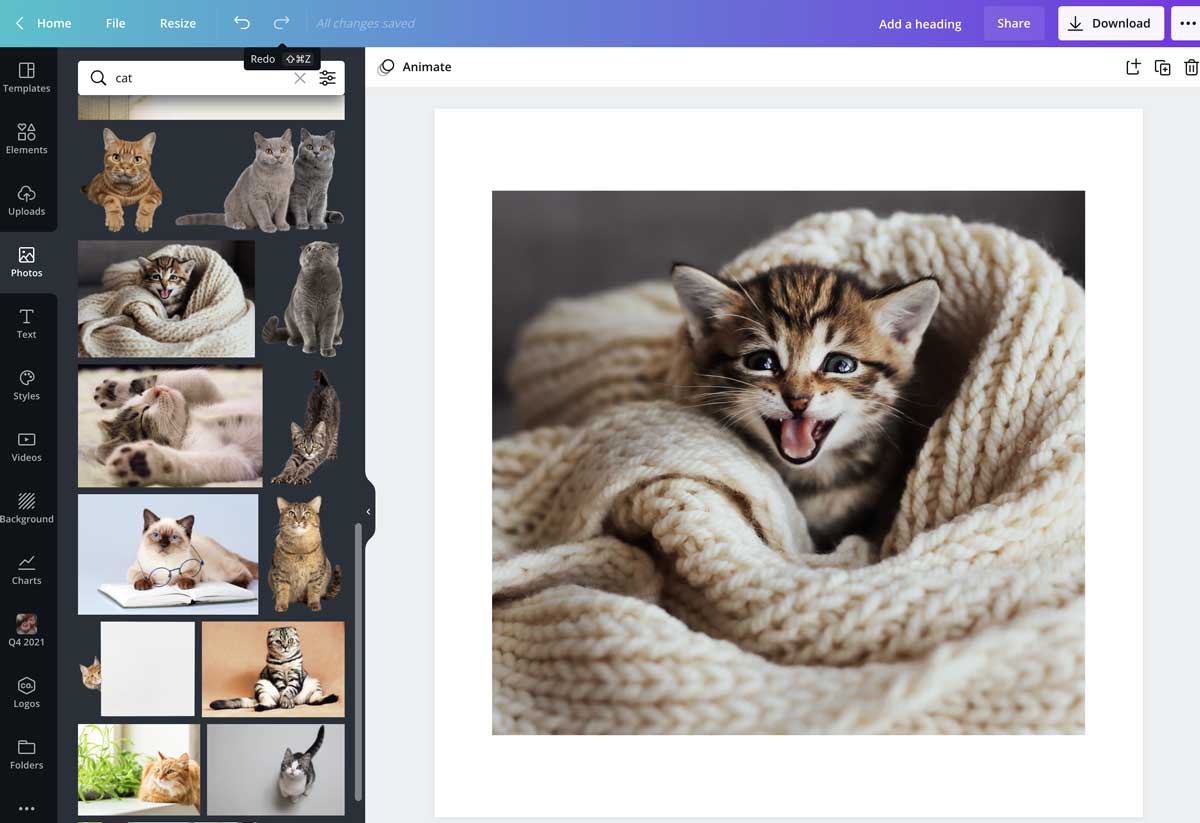Image resolution: width=1200 pixels, height=823 pixels.
Task: Select the gray cat looking up photo
Action: pyautogui.click(x=304, y=298)
